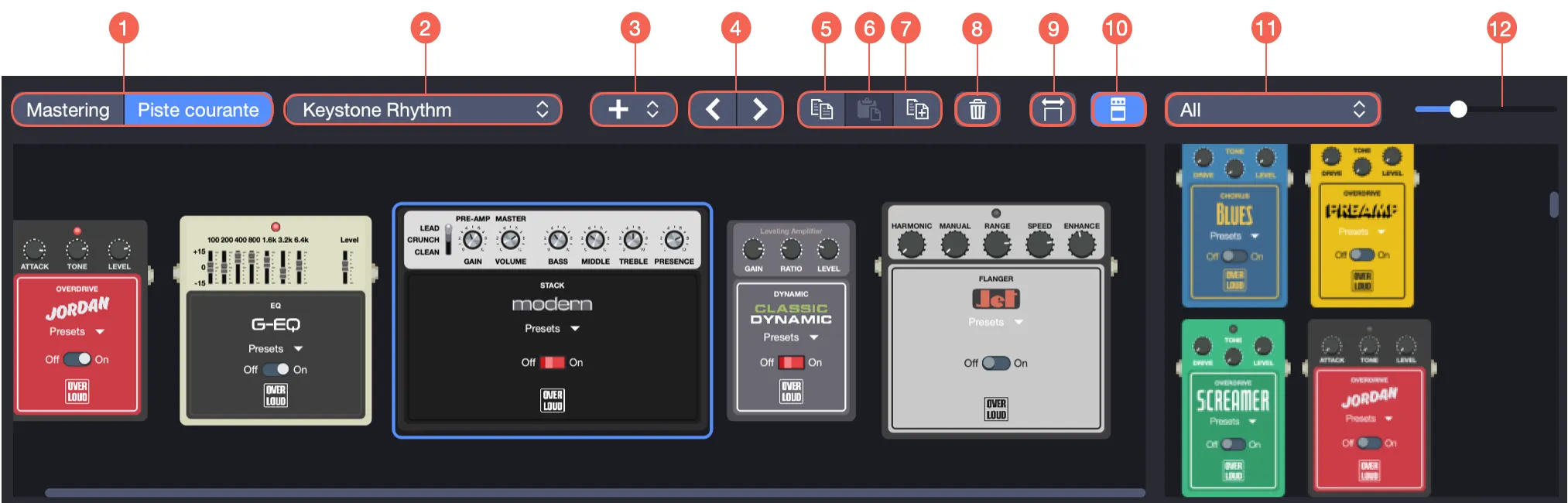Delete preset with the trash icon
This screenshot has height=503, width=1568.
point(977,110)
